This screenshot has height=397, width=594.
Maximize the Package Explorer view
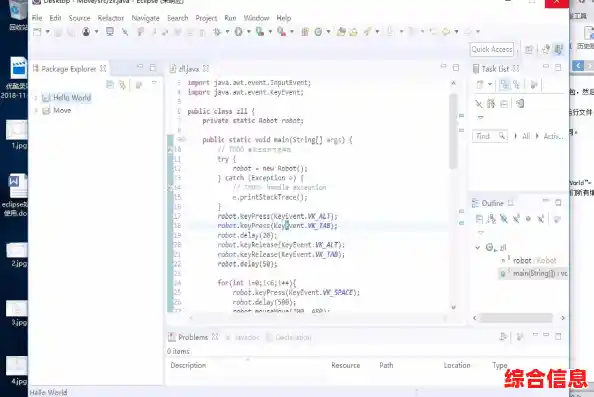[153, 67]
